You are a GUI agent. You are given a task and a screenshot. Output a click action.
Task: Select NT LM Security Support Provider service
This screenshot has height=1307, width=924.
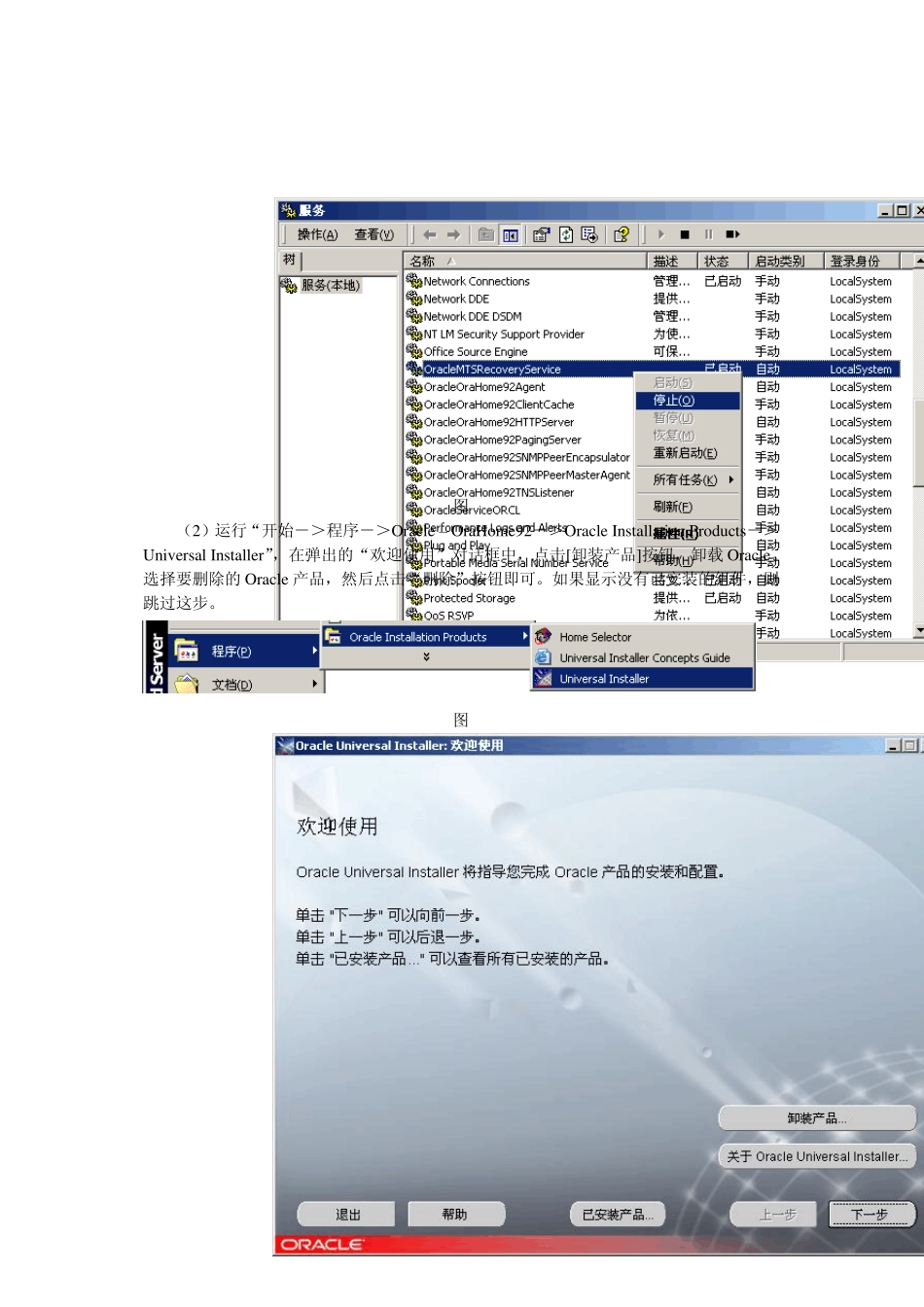pyautogui.click(x=504, y=335)
